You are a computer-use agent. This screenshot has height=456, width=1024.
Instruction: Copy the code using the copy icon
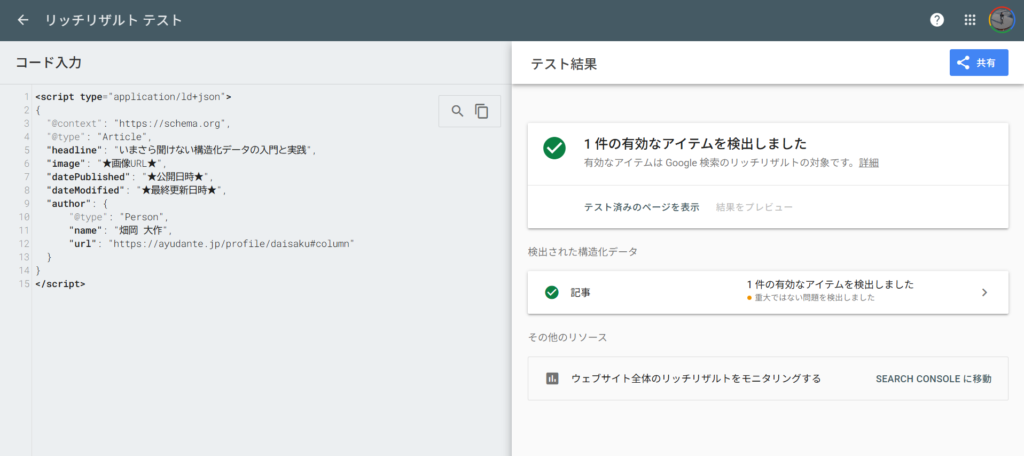(x=481, y=111)
